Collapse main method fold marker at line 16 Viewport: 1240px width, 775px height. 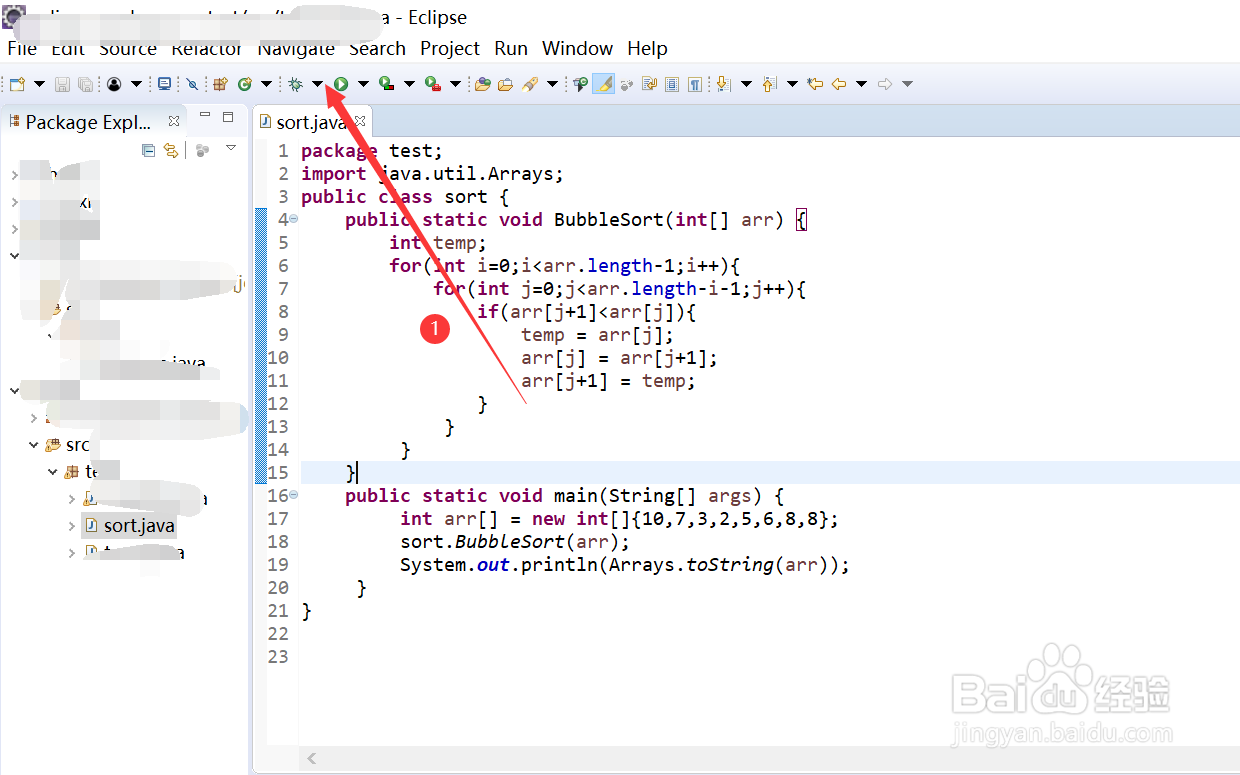[x=293, y=495]
